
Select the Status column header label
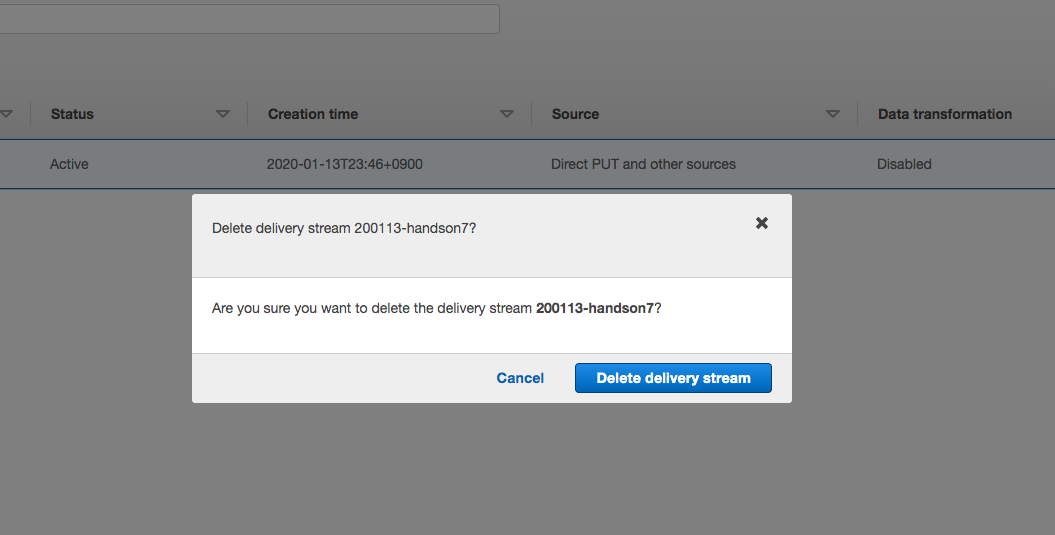click(72, 114)
